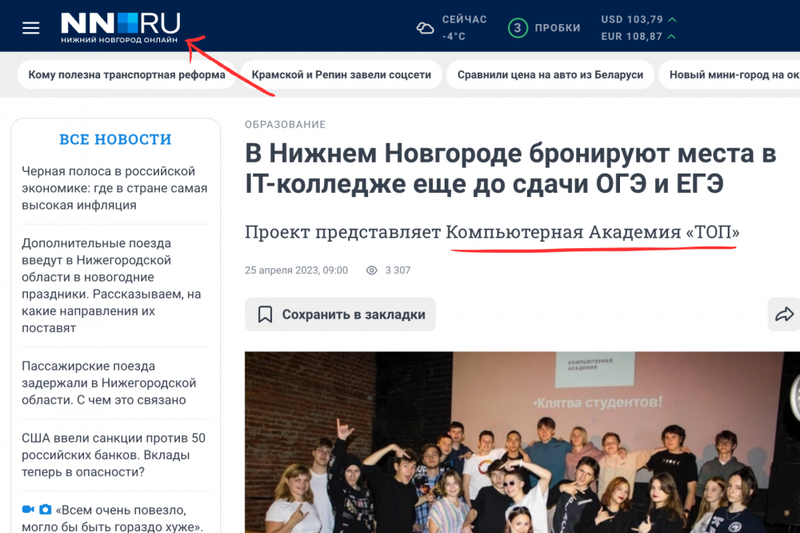This screenshot has height=533, width=800.
Task: Open the article group photo
Action: pos(522,442)
